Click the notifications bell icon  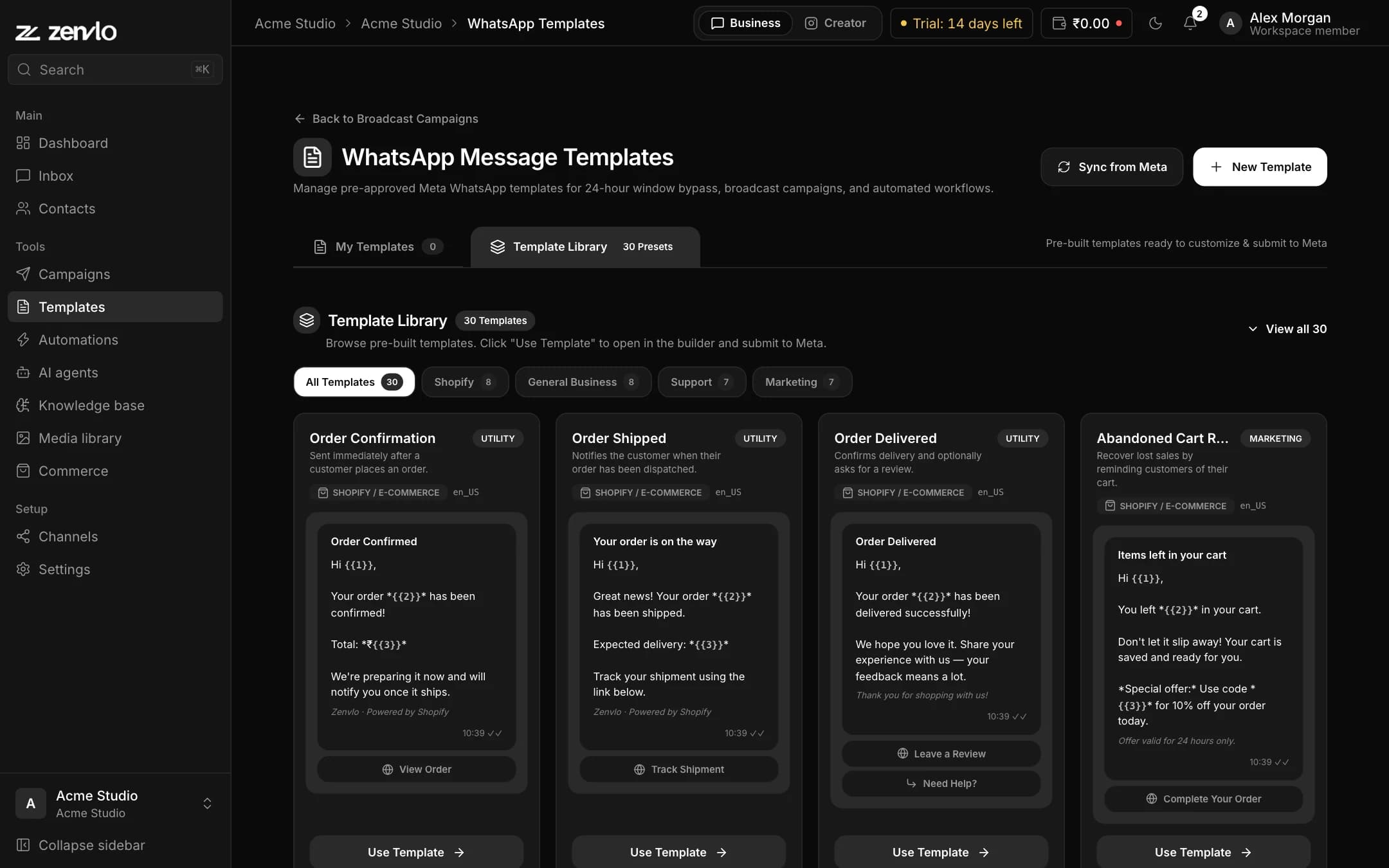(1190, 23)
